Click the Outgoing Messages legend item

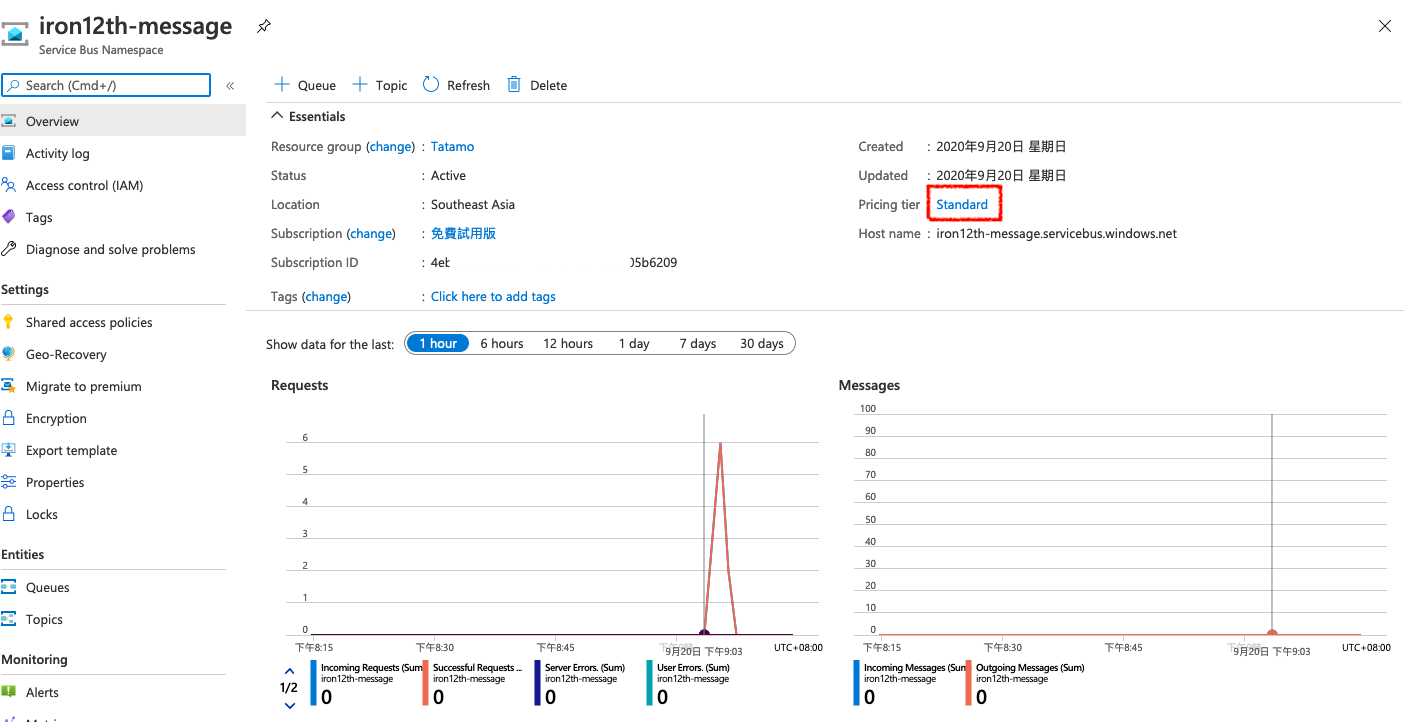point(1025,684)
